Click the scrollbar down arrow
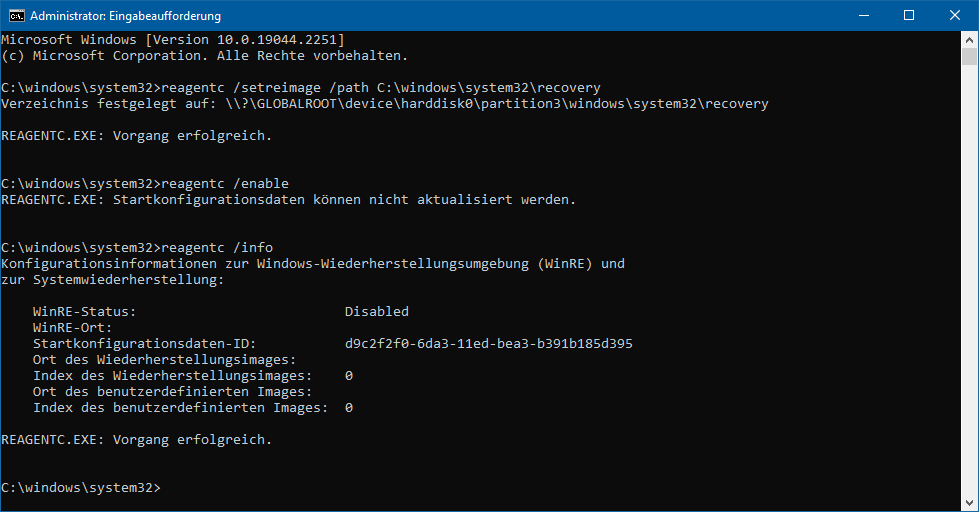The width and height of the screenshot is (979, 512). tap(969, 503)
